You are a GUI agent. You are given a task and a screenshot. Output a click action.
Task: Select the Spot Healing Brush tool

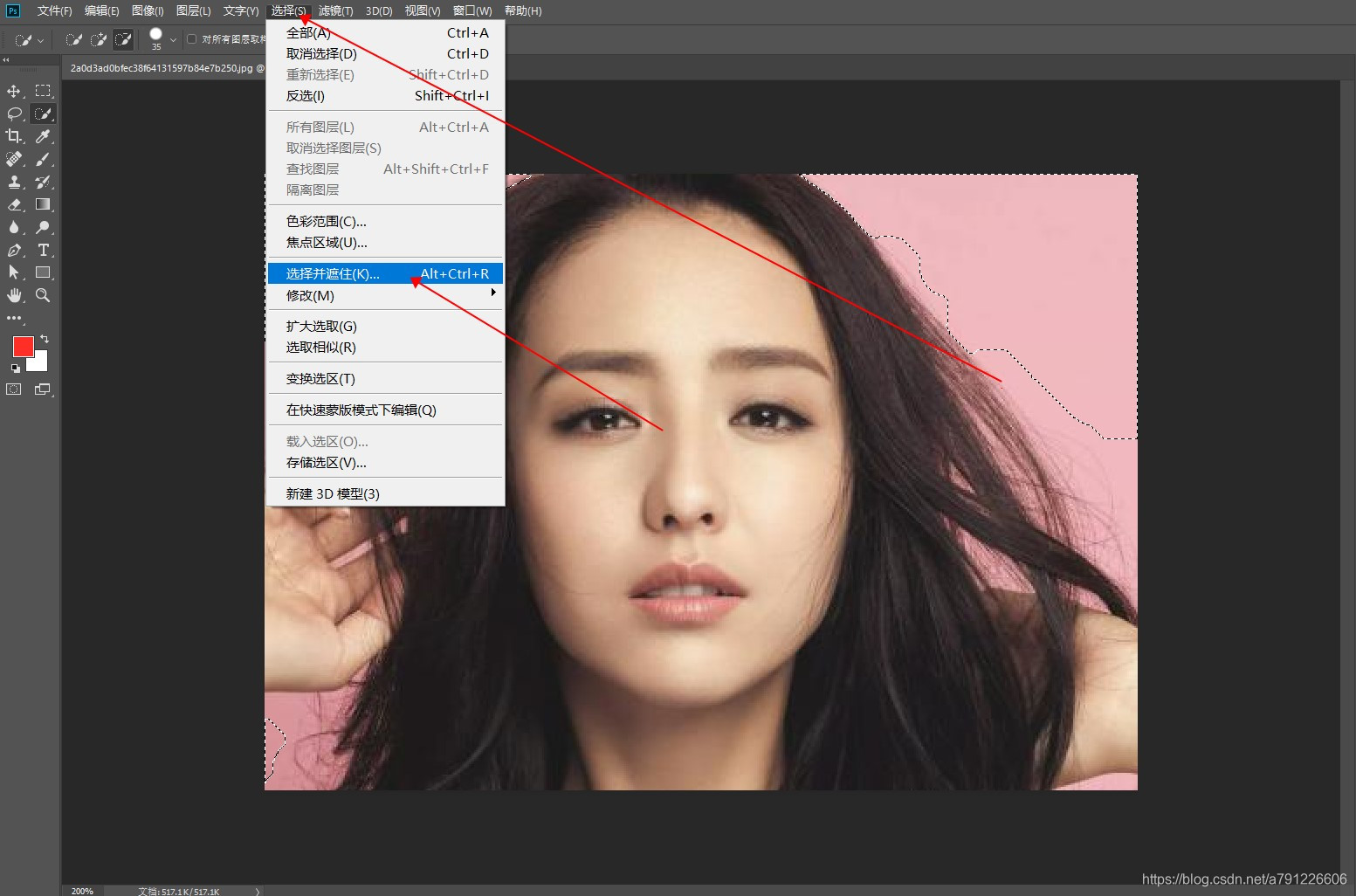tap(14, 159)
